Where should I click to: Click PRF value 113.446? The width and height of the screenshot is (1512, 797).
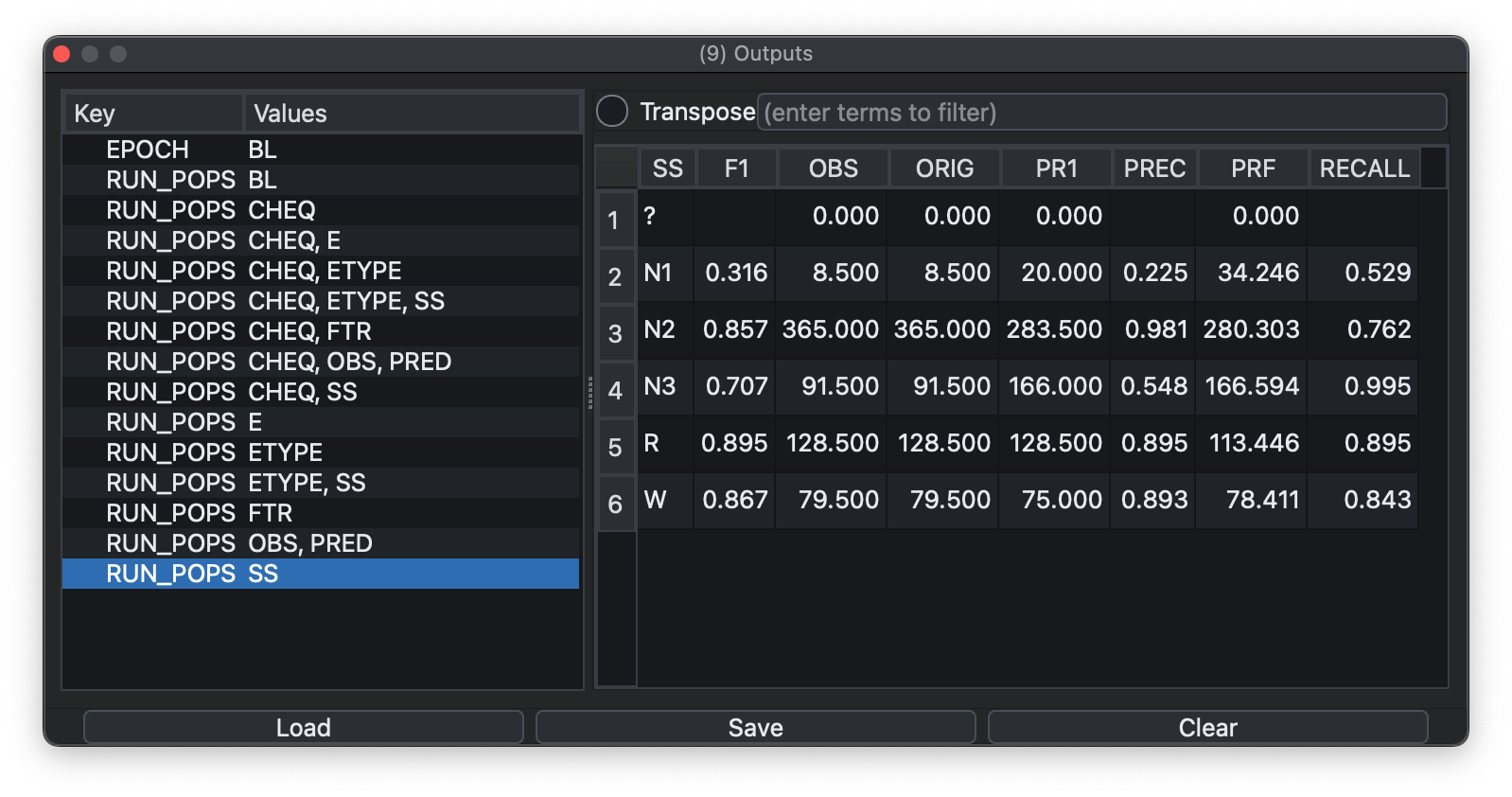click(1252, 444)
